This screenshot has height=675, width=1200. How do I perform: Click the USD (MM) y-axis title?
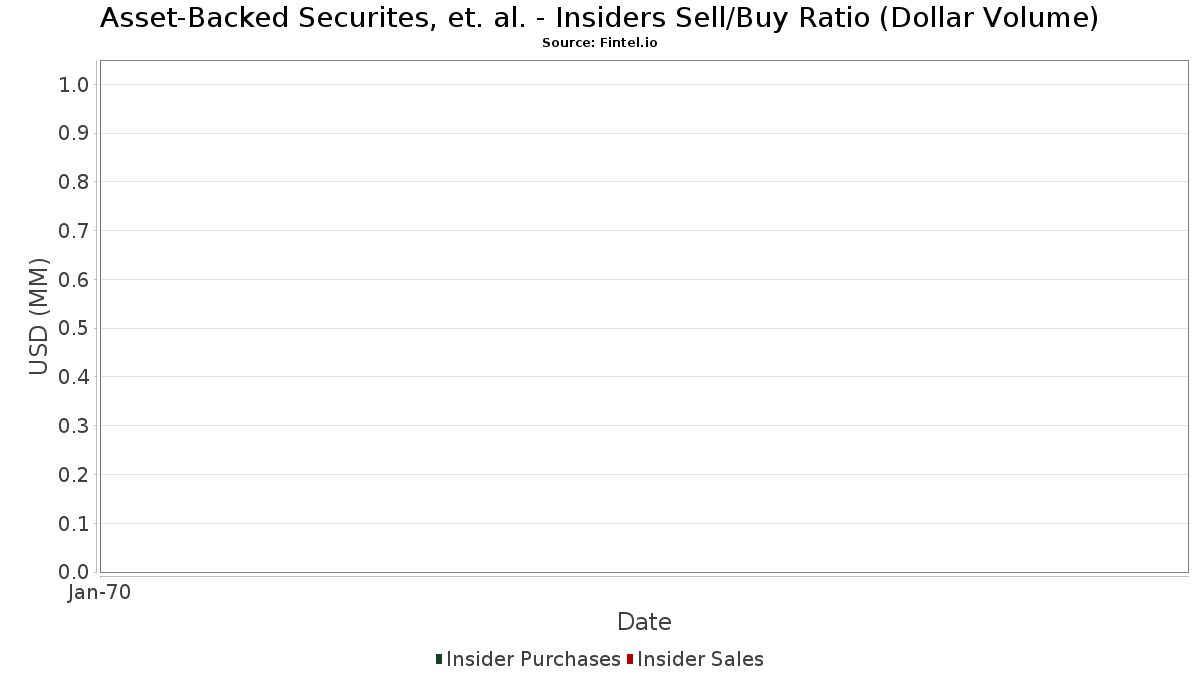point(39,317)
